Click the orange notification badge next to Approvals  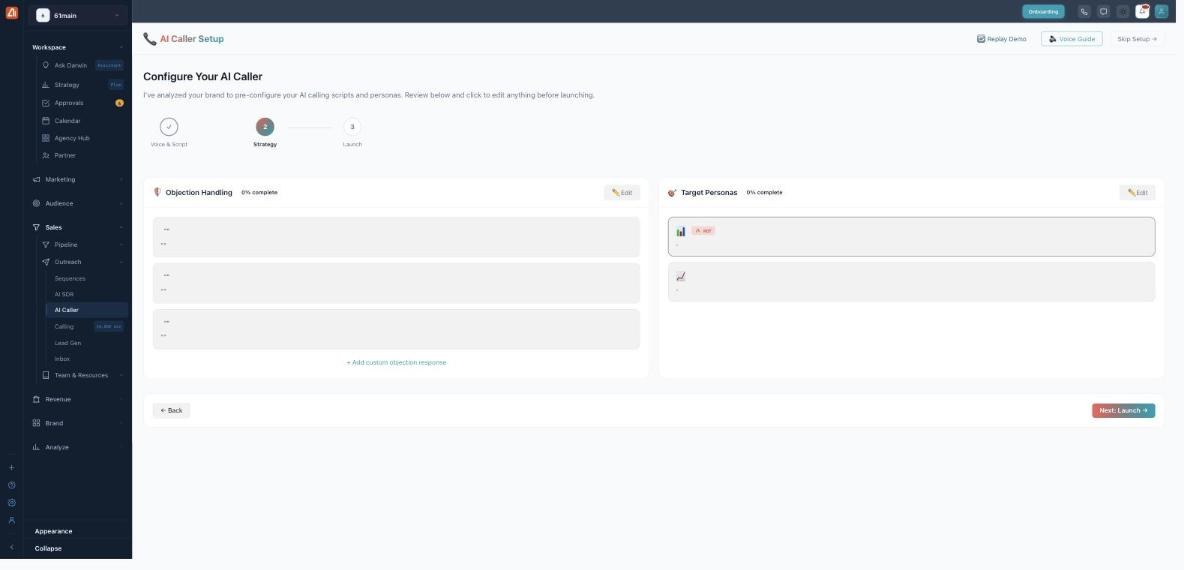(119, 103)
